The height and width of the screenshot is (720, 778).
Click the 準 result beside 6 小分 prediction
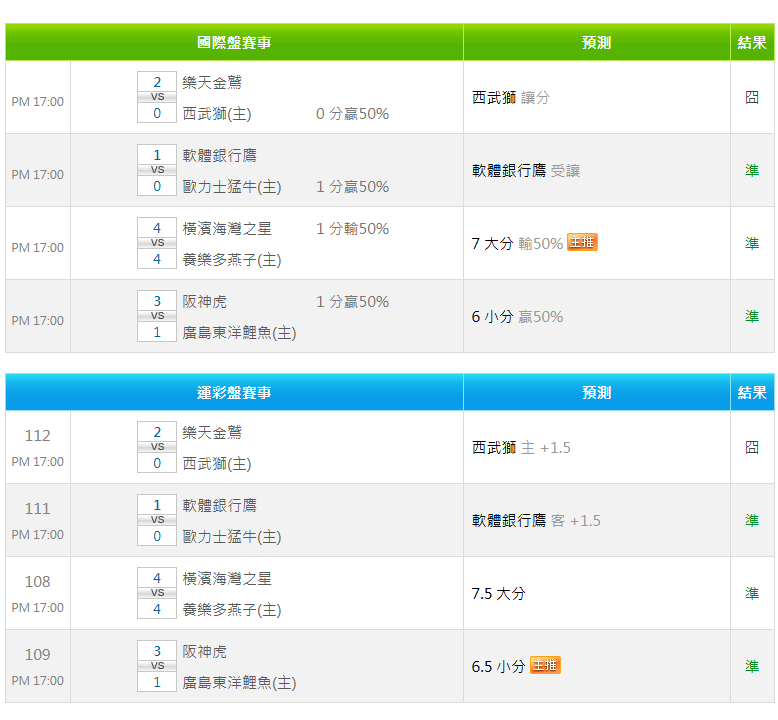click(752, 316)
